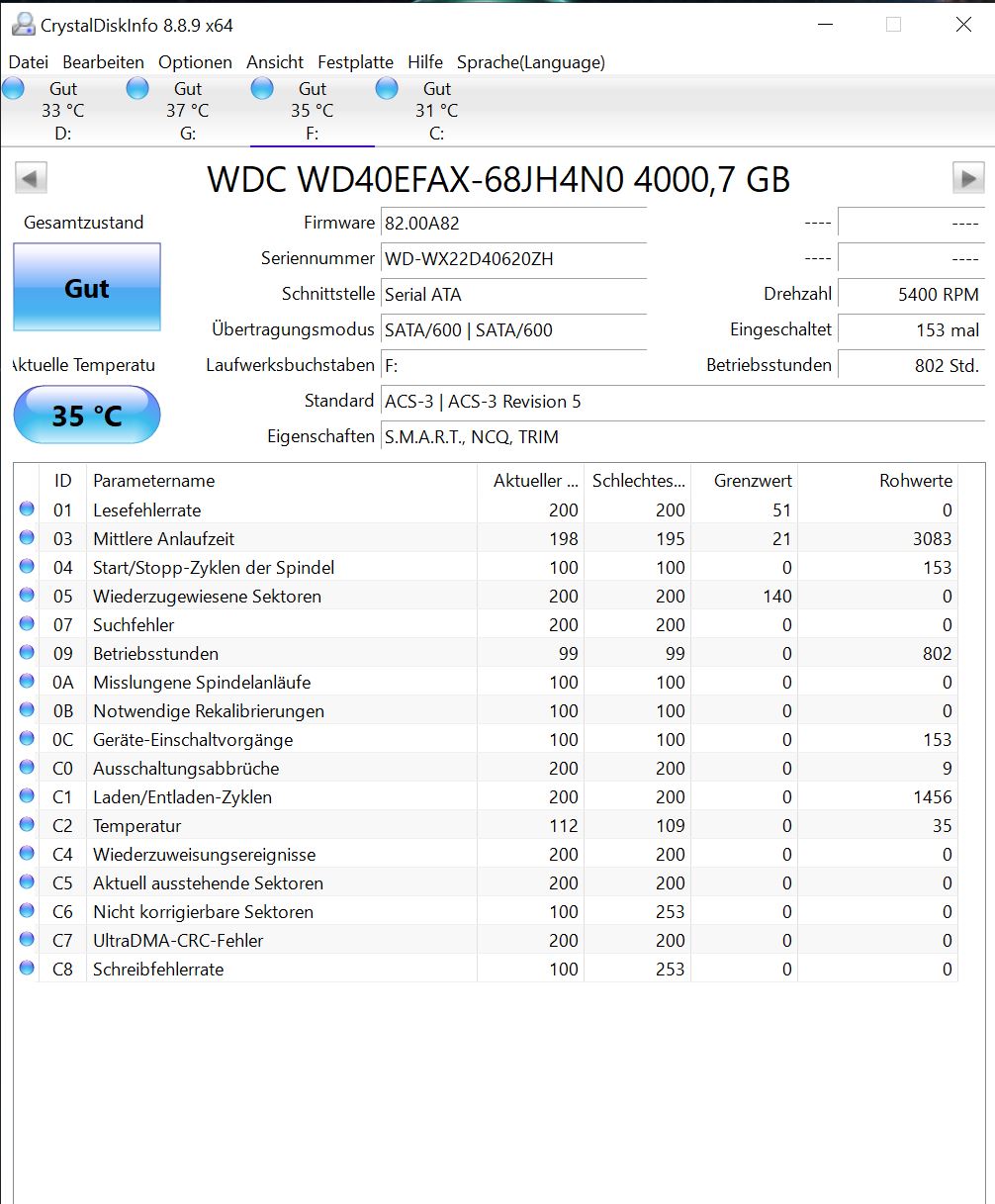Click the Drehzahl value 5400 RPM
This screenshot has height=1204, width=995.
(x=911, y=295)
